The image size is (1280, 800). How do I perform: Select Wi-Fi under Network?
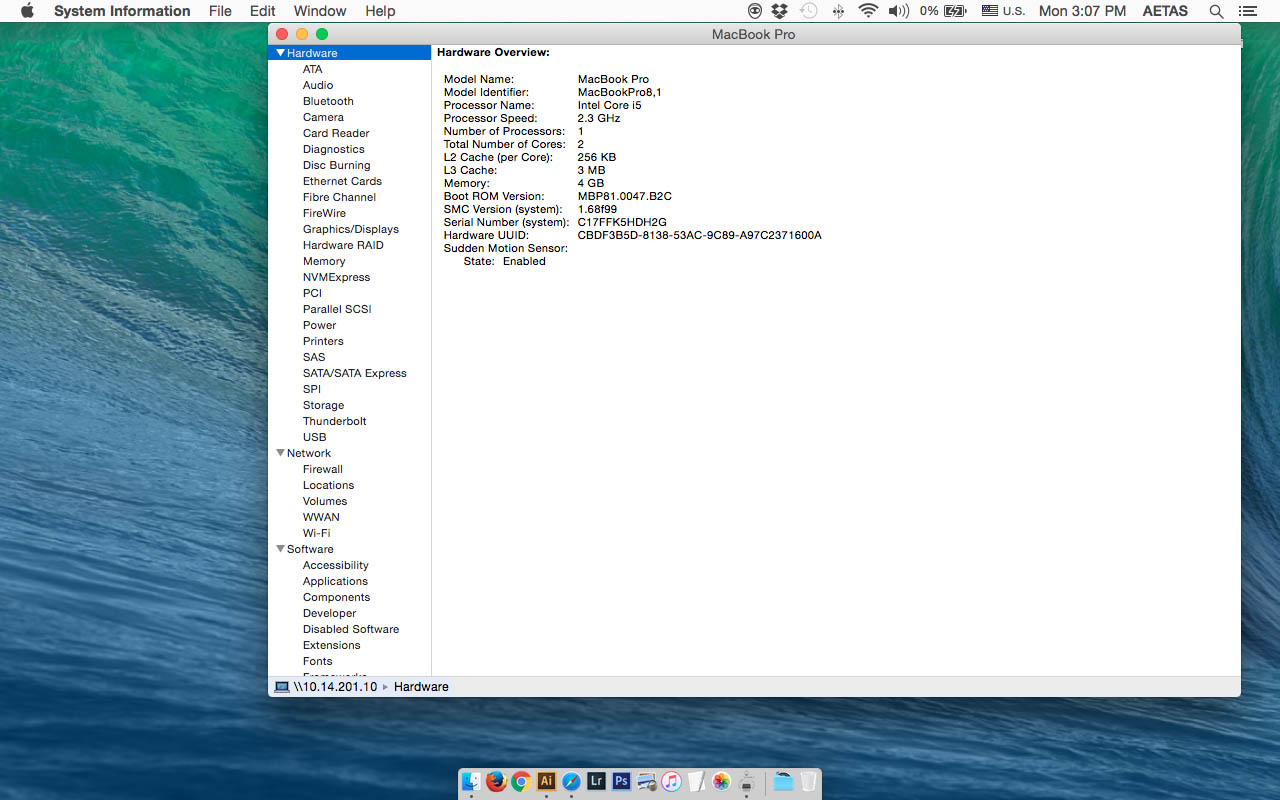[316, 533]
